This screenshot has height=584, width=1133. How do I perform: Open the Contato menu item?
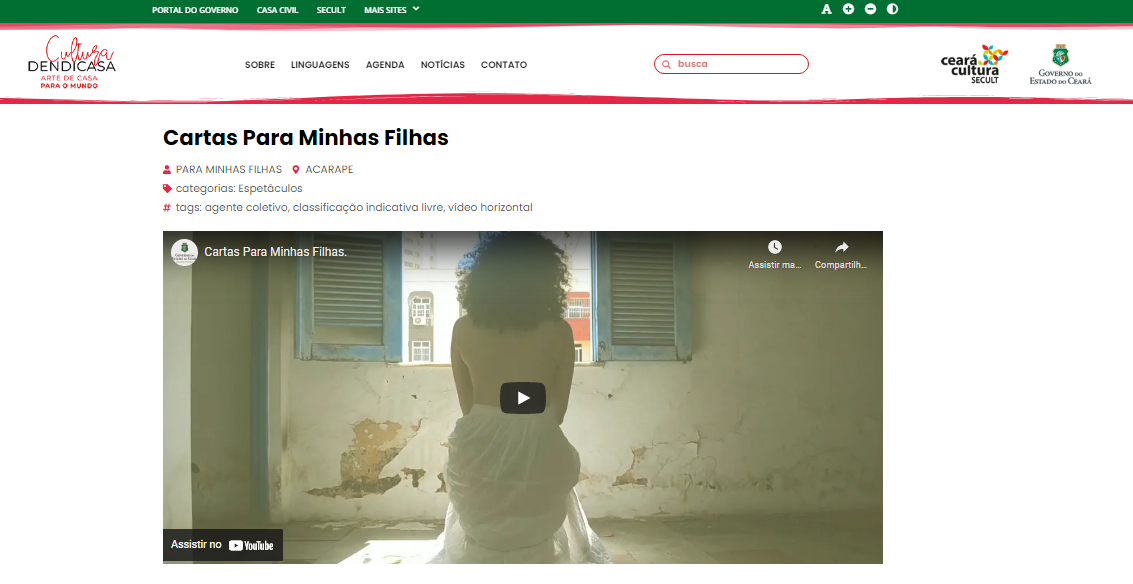pos(504,65)
